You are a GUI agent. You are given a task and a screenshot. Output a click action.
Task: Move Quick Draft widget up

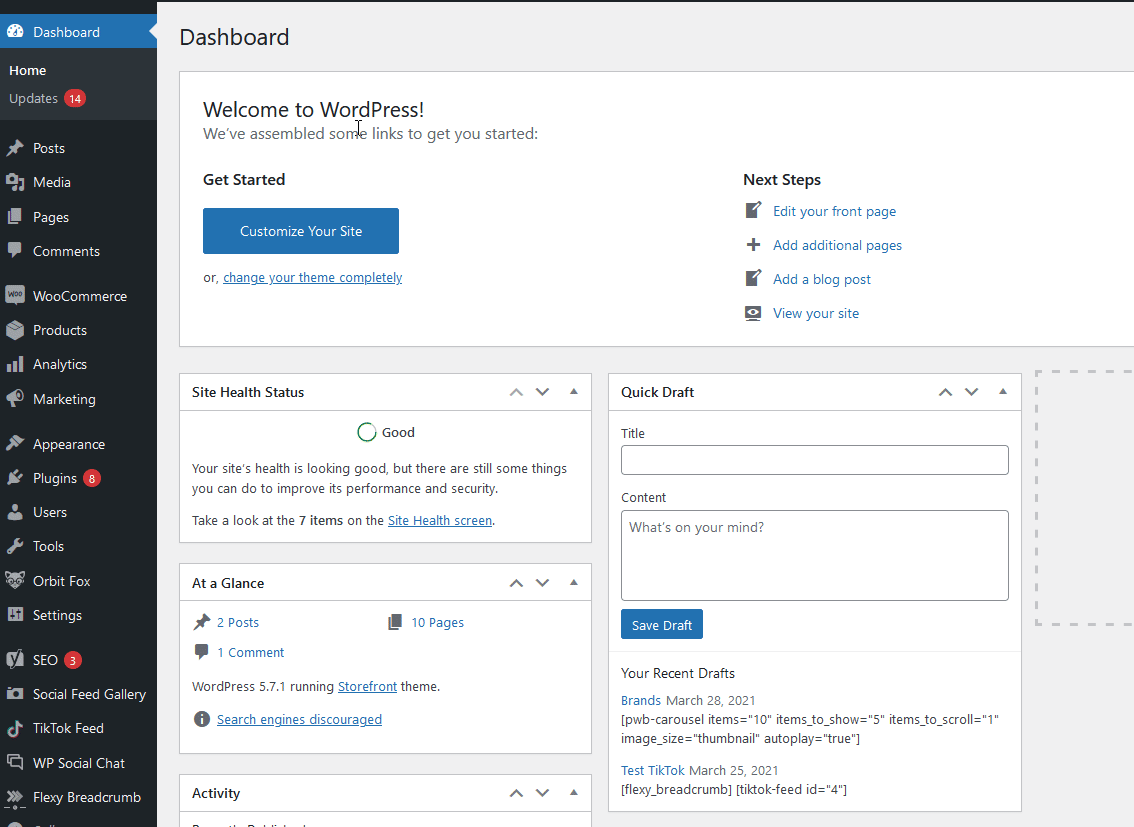click(x=945, y=392)
